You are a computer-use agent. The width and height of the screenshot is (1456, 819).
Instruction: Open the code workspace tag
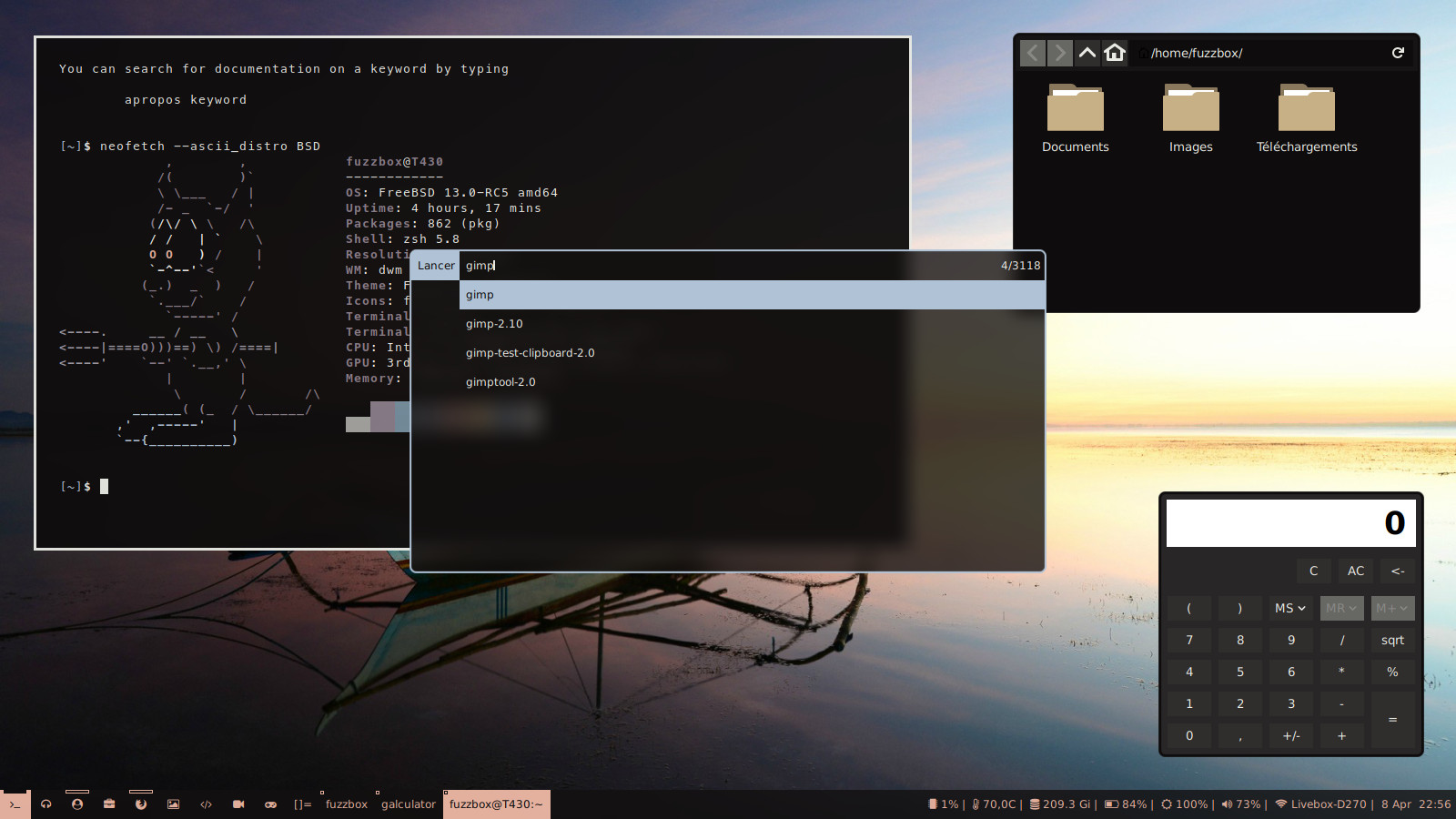click(206, 804)
